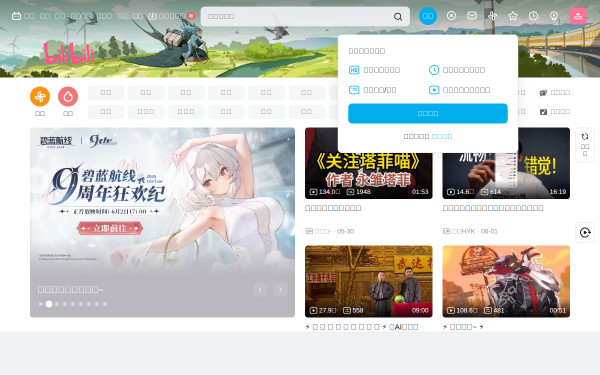Open the premium membership circle icon in header

452,16
